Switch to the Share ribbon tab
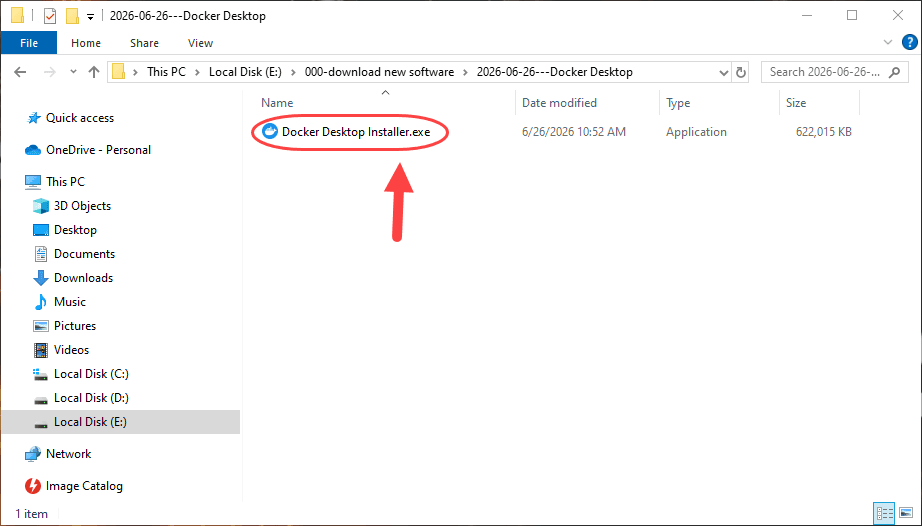This screenshot has width=922, height=526. click(144, 43)
